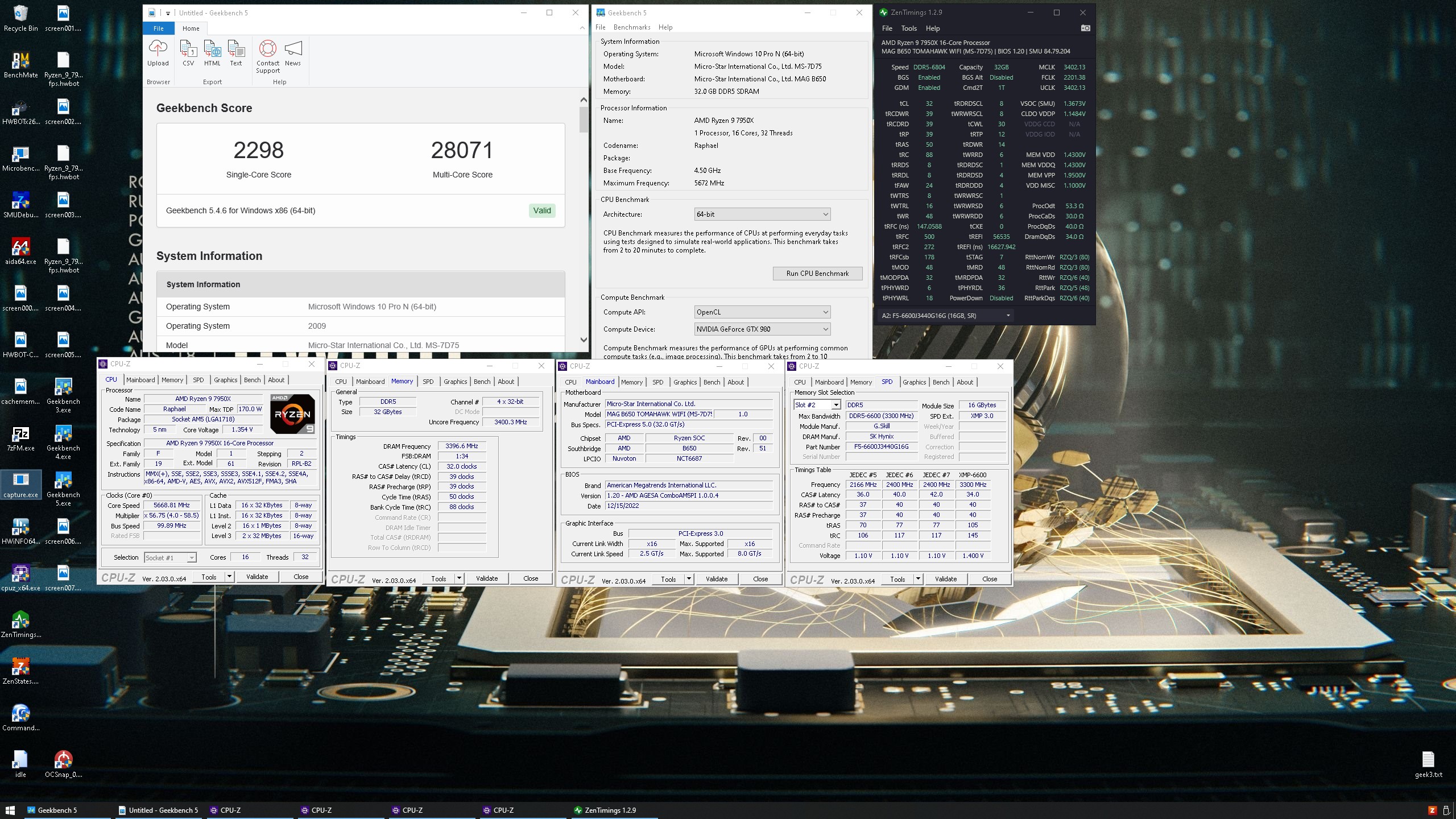
Task: Click the Run CPU Benchmark button
Action: pyautogui.click(x=817, y=273)
